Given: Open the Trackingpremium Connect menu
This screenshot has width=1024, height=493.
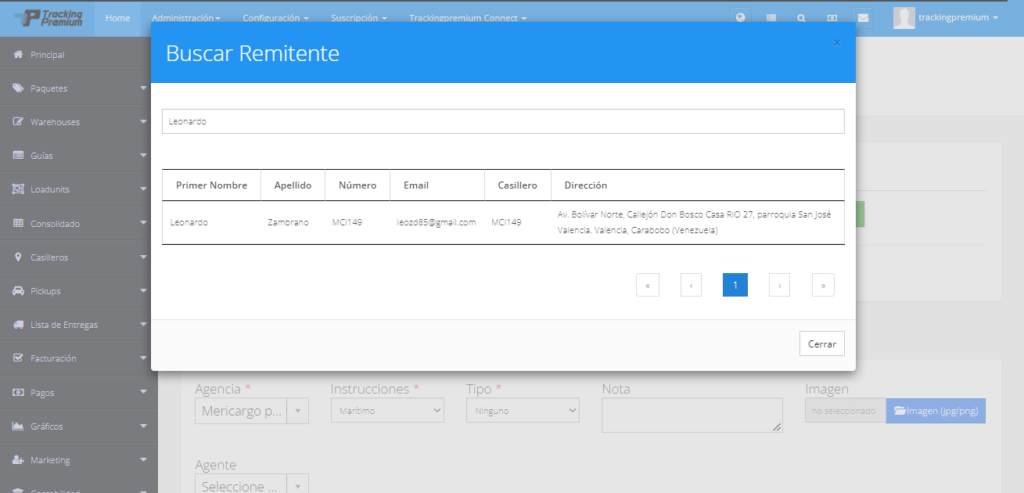Looking at the screenshot, I should click(468, 18).
